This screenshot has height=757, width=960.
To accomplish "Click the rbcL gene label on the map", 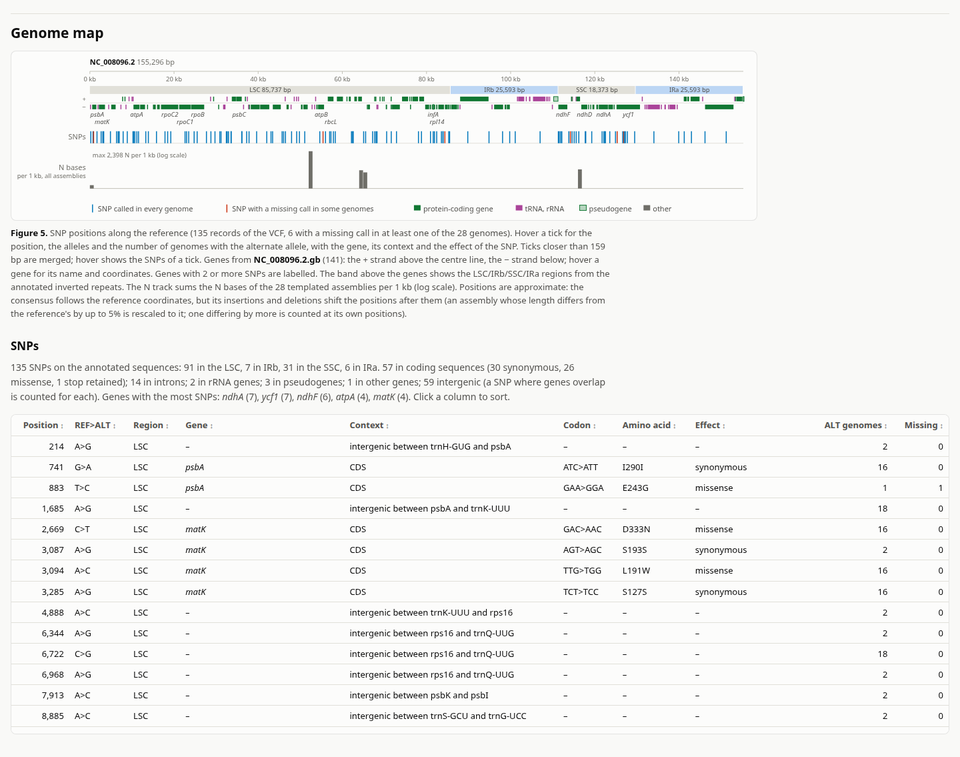I will [330, 122].
